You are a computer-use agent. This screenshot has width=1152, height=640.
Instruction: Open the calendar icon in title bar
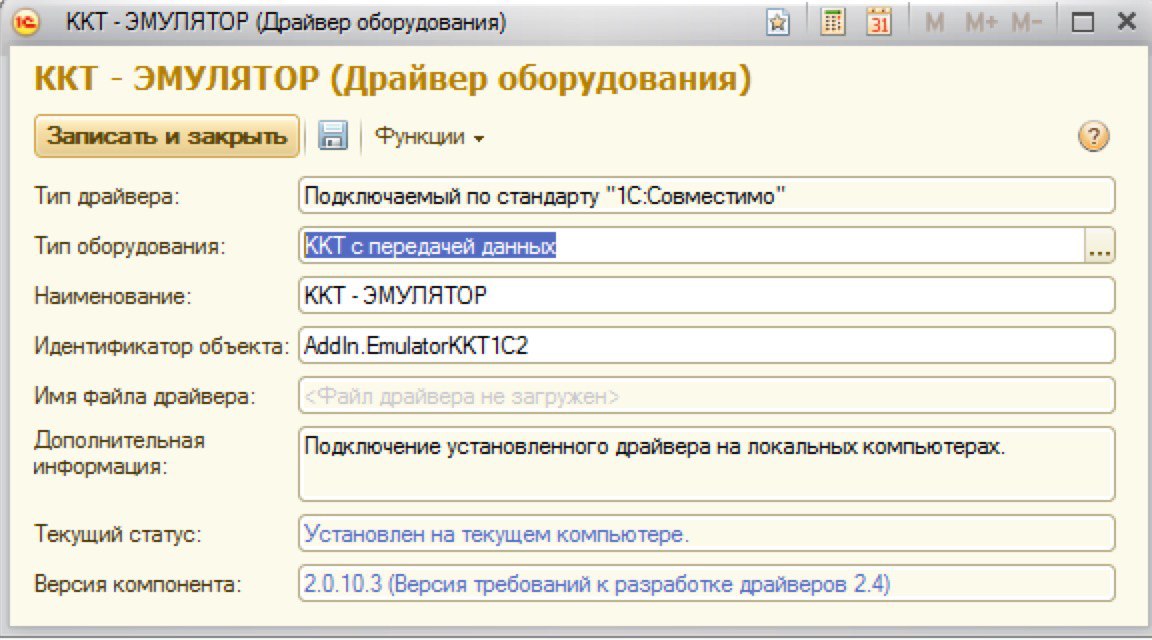click(x=879, y=23)
